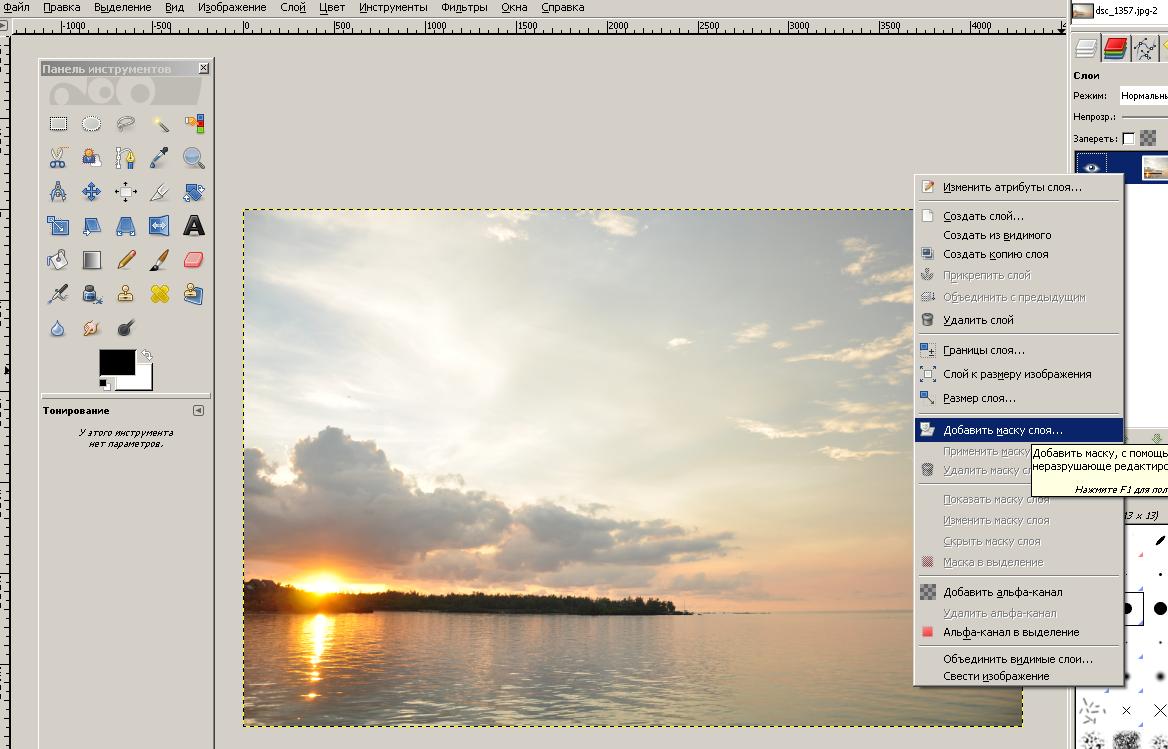Click the layer thumbnail in Layers panel
Screen dimensions: 1168x749
click(x=1154, y=167)
